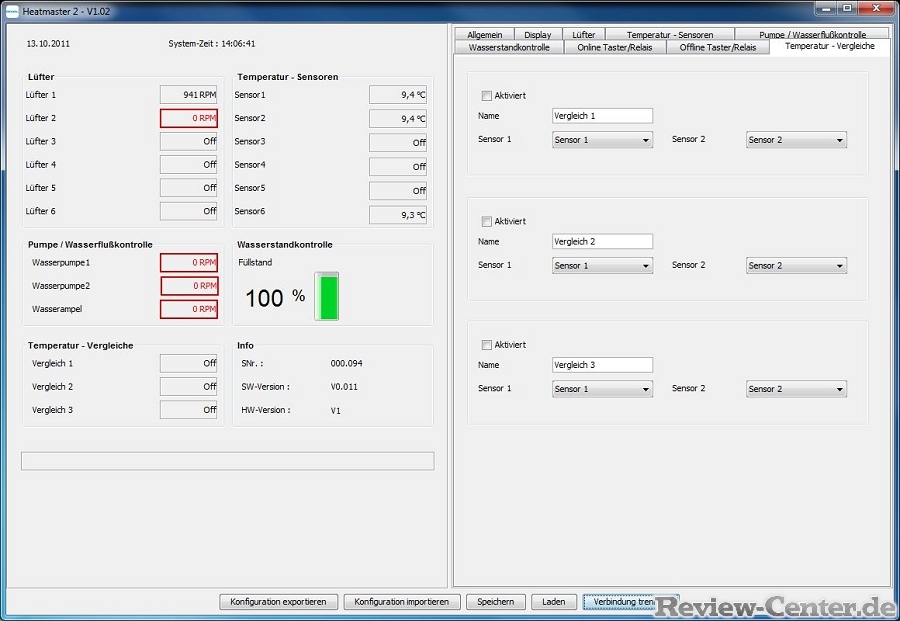The image size is (900, 621).
Task: Click the green Füllstand level bar
Action: pos(327,296)
